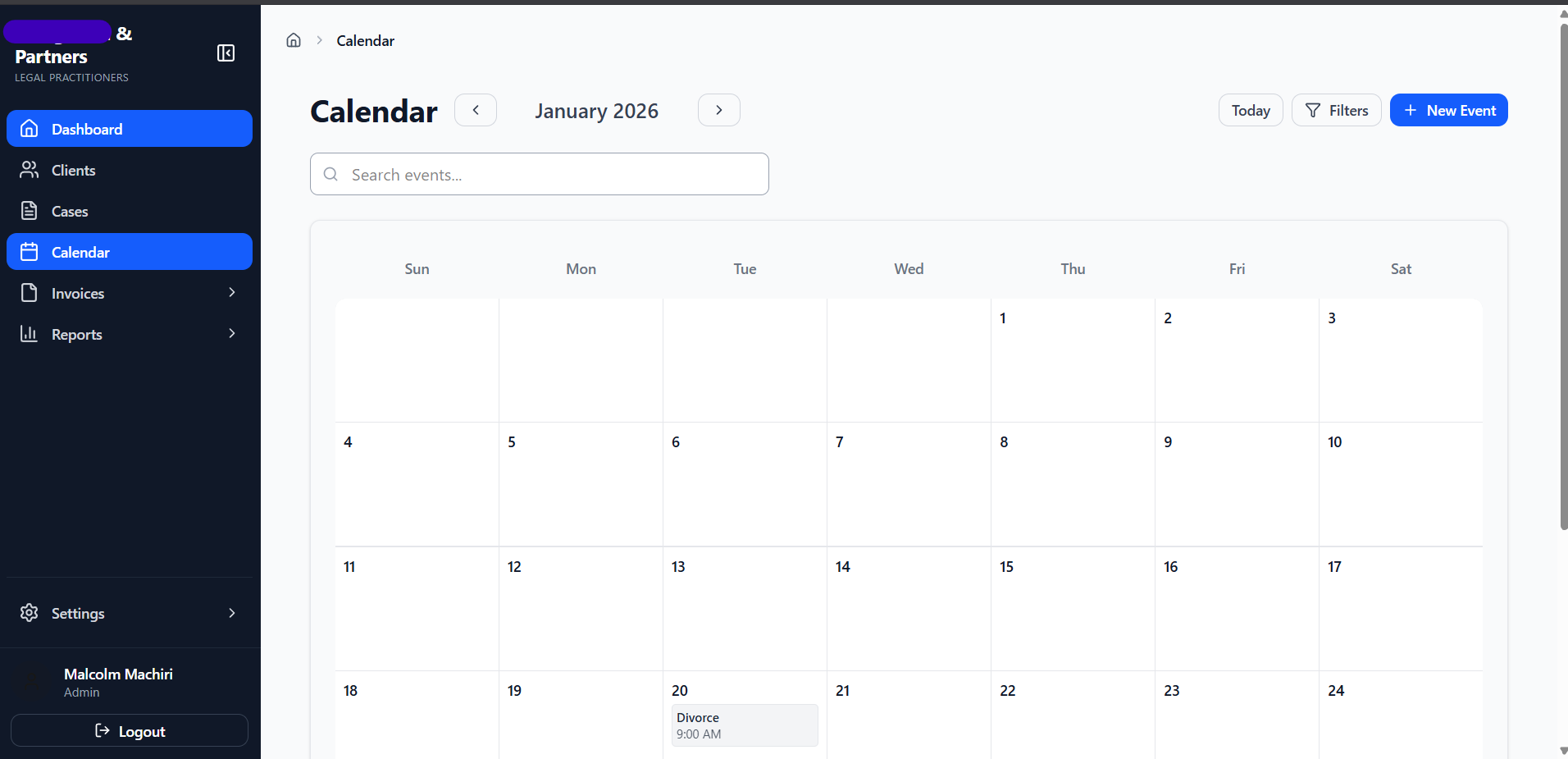Jump to today with the Today button
The height and width of the screenshot is (759, 1568).
[x=1250, y=110]
